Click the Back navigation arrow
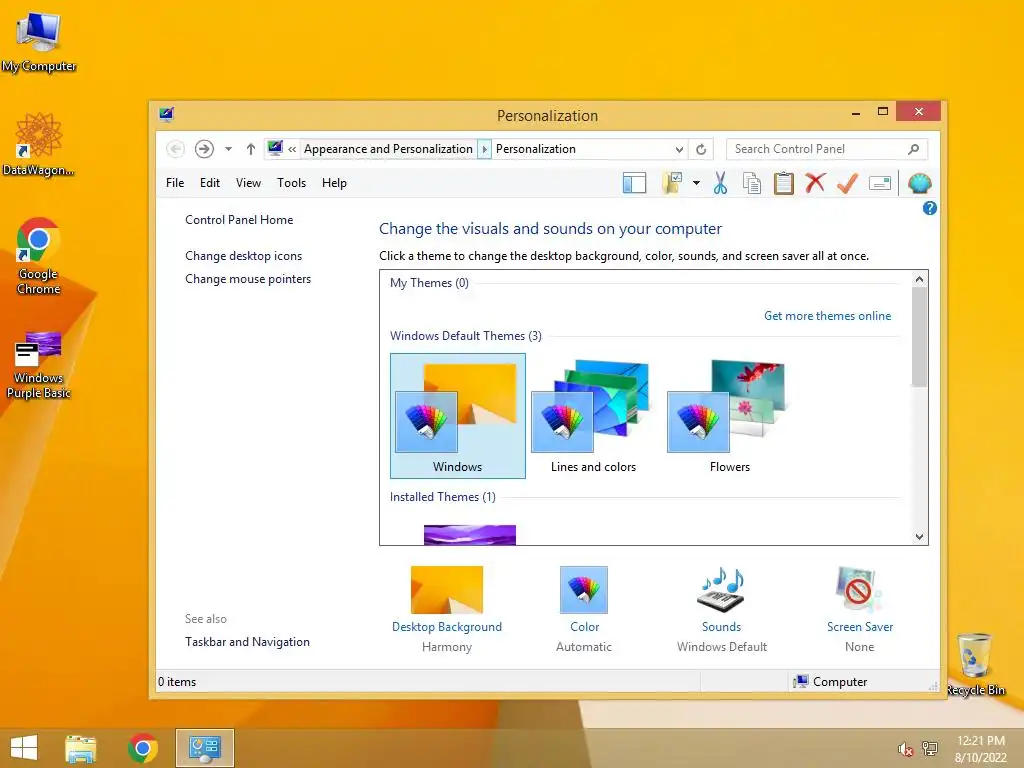 coord(175,150)
